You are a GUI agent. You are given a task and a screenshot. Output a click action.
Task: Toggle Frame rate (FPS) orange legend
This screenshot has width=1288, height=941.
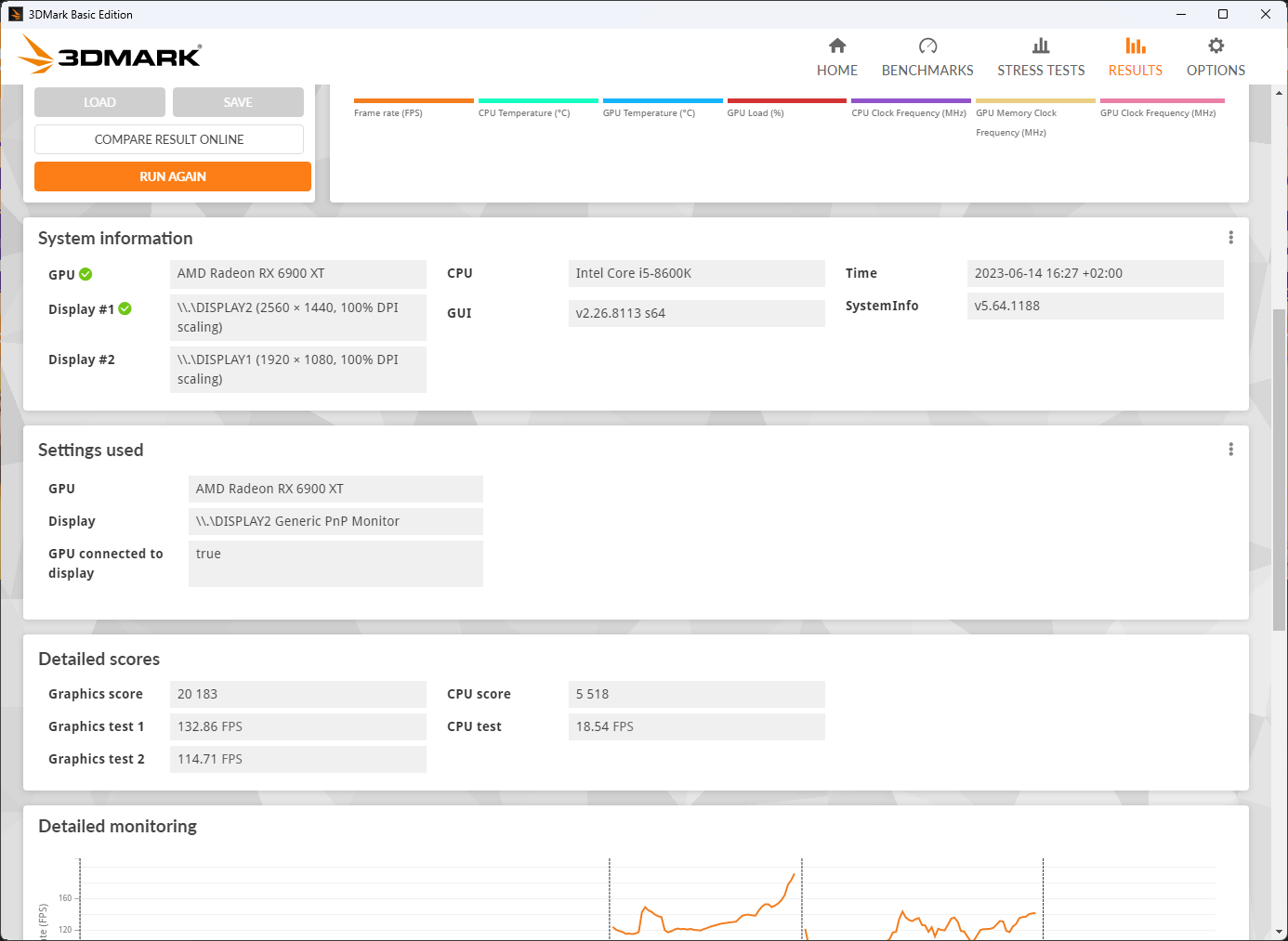pyautogui.click(x=414, y=100)
